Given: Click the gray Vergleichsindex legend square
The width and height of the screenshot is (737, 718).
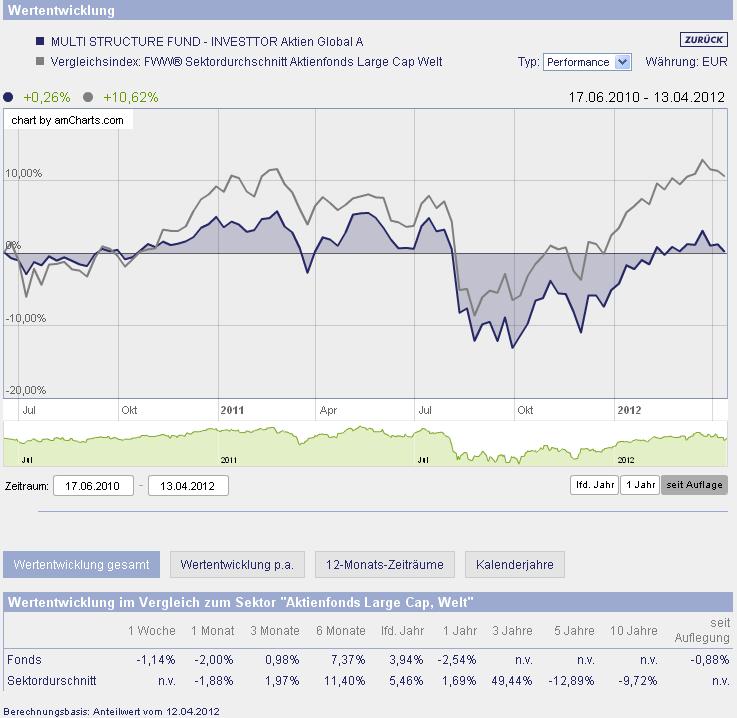Looking at the screenshot, I should coord(40,62).
